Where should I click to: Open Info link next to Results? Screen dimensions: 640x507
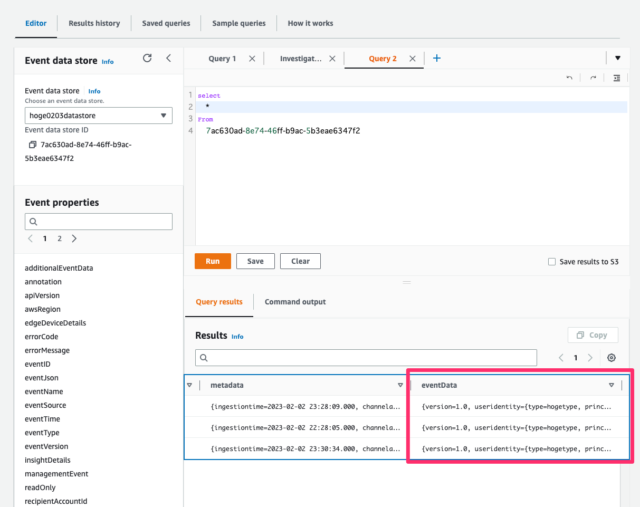[x=238, y=336]
